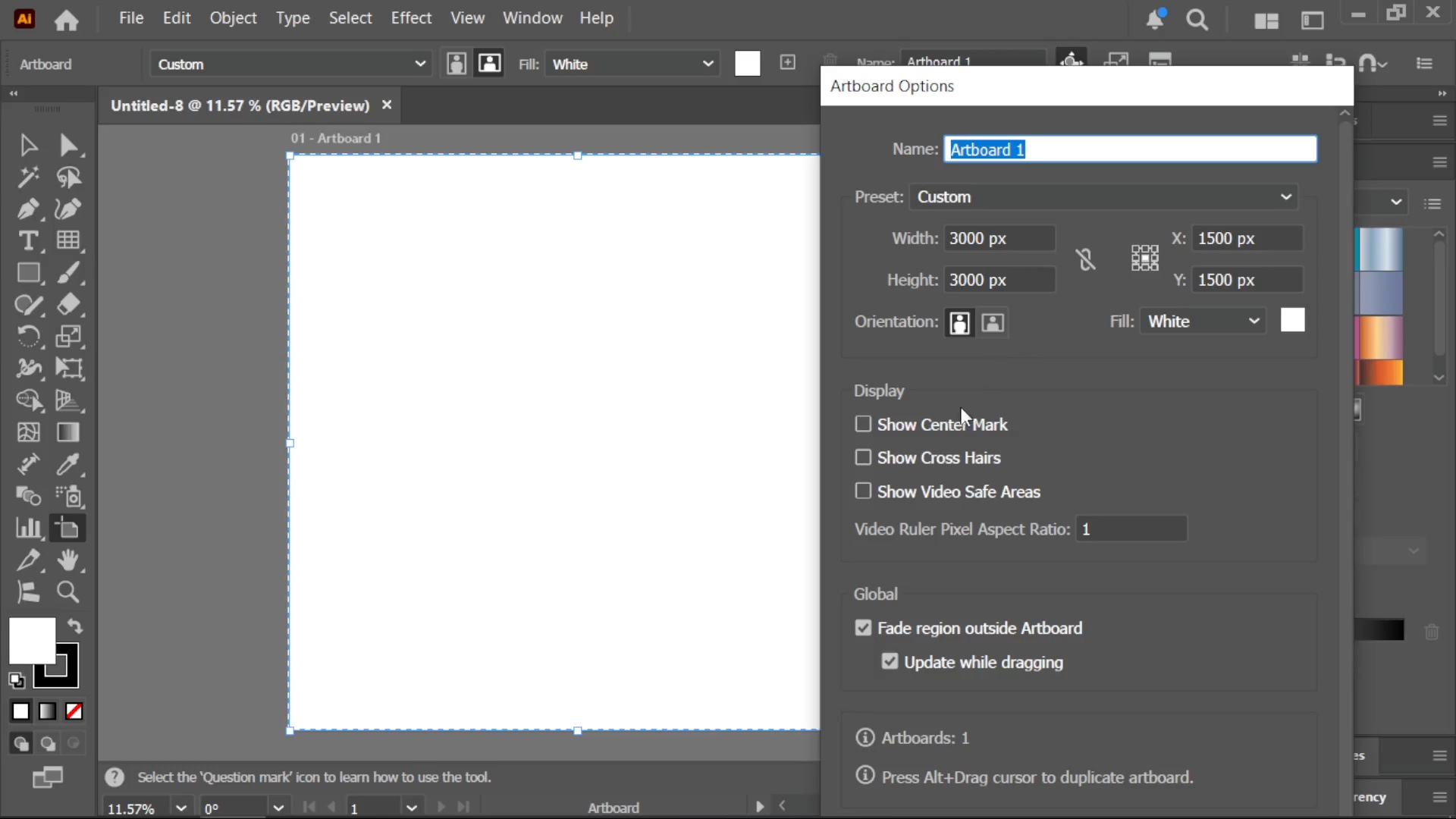
Task: Open Preset dropdown in Artboard Options
Action: click(x=1104, y=197)
